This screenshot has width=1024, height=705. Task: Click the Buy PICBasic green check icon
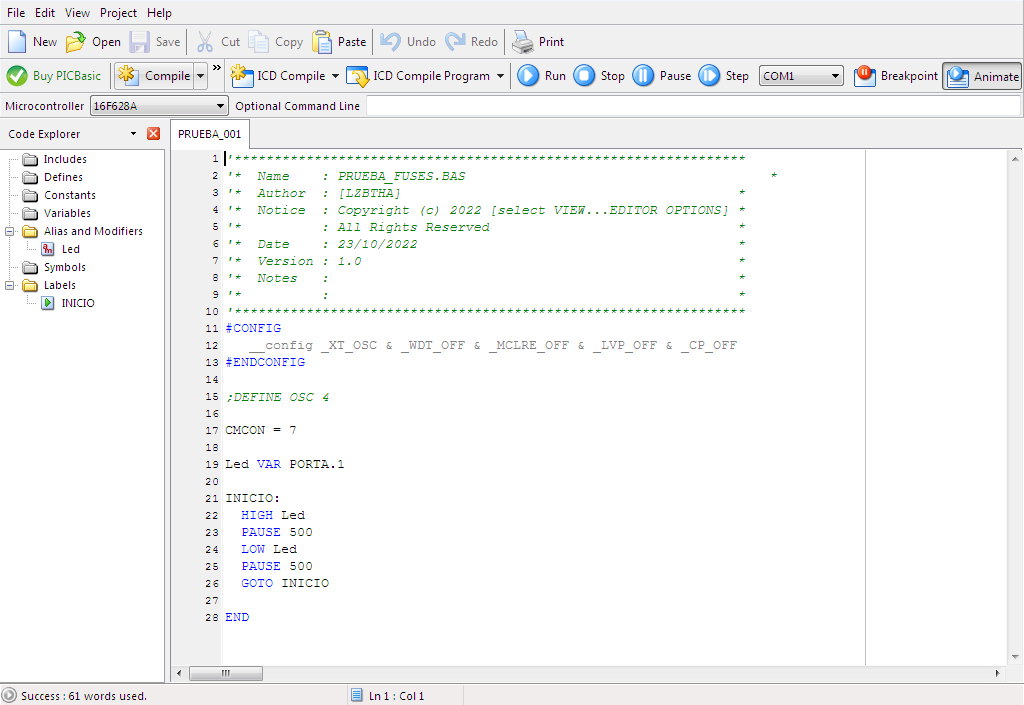pos(17,76)
